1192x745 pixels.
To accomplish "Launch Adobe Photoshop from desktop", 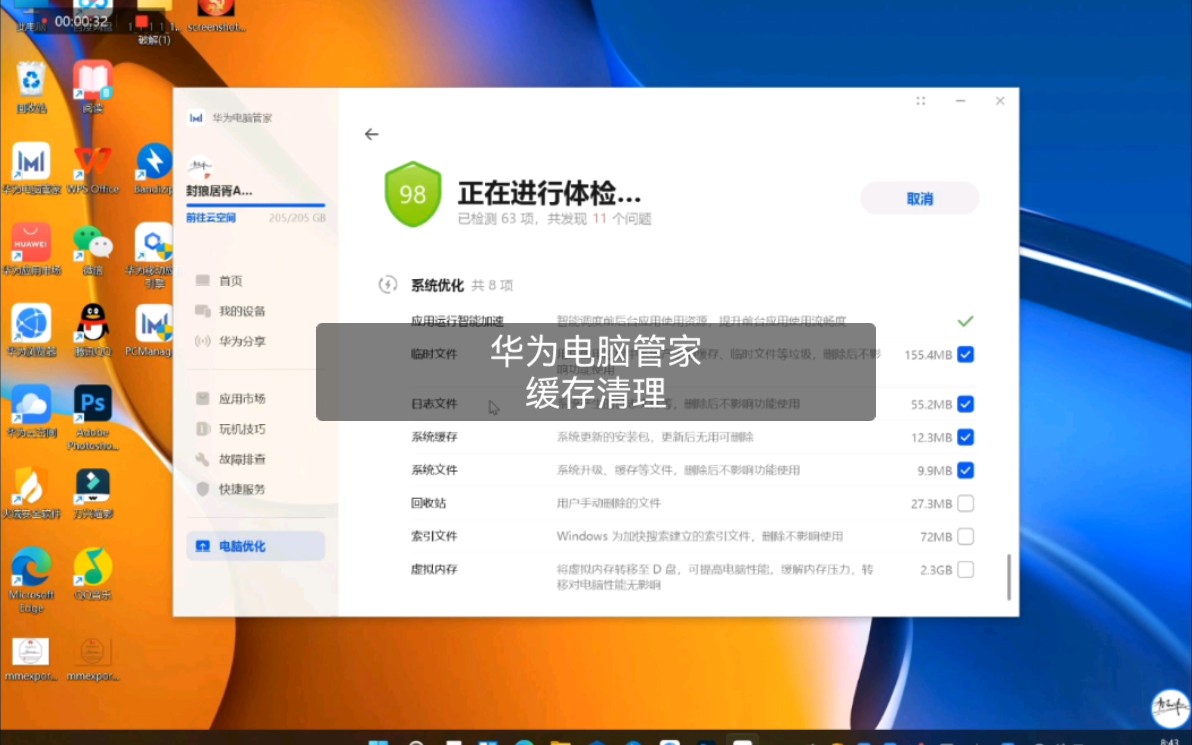I will (x=93, y=418).
